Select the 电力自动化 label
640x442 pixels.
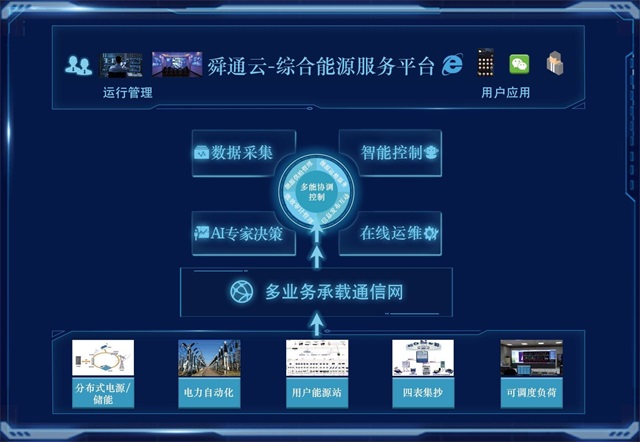pos(209,393)
